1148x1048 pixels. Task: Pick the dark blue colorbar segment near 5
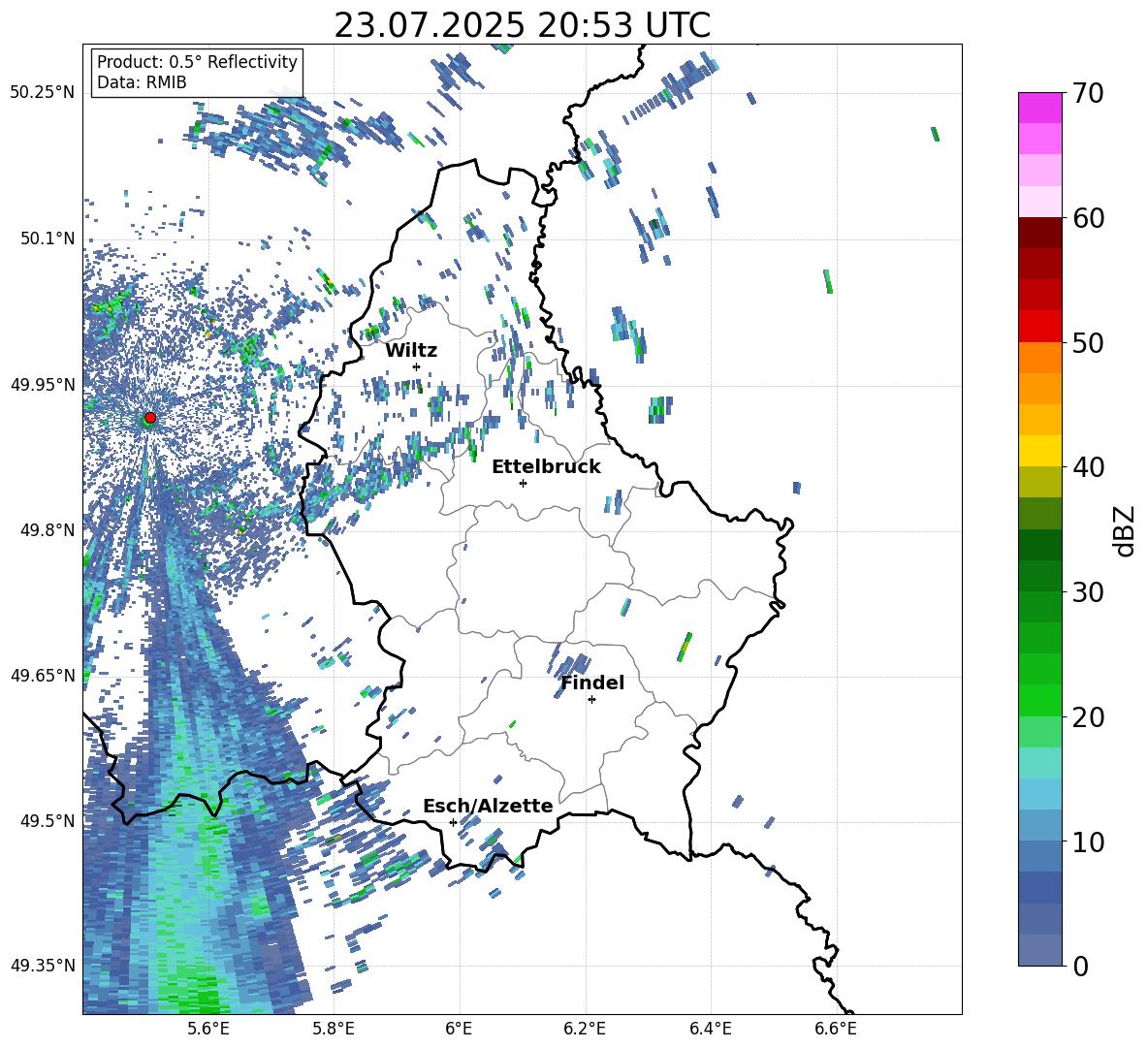click(x=1039, y=888)
